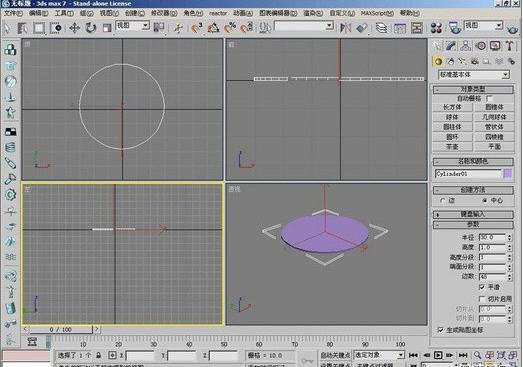The height and width of the screenshot is (367, 523).
Task: Switch to the Utilities hammer panel icon
Action: 509,46
